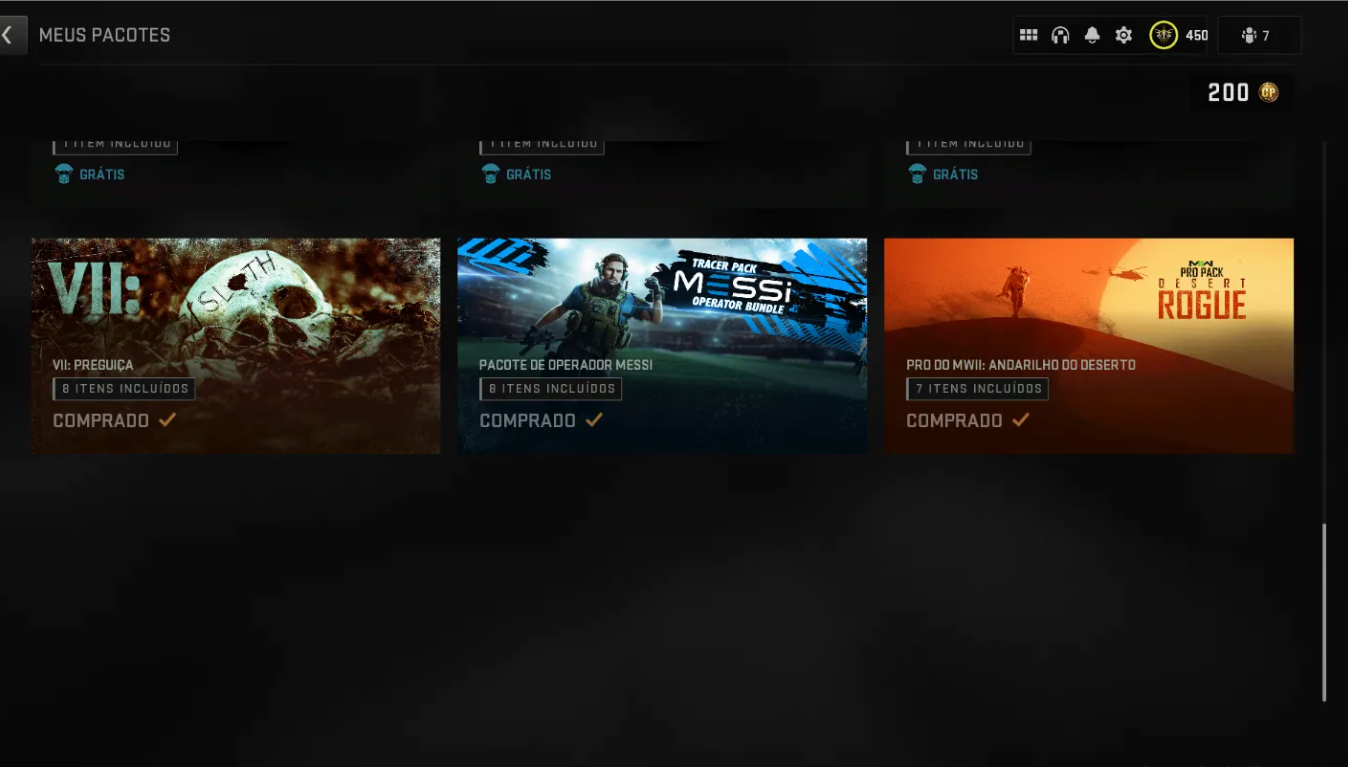Image resolution: width=1348 pixels, height=767 pixels.
Task: Open the Messi Tracer Pack bundle artwork
Action: pos(662,345)
